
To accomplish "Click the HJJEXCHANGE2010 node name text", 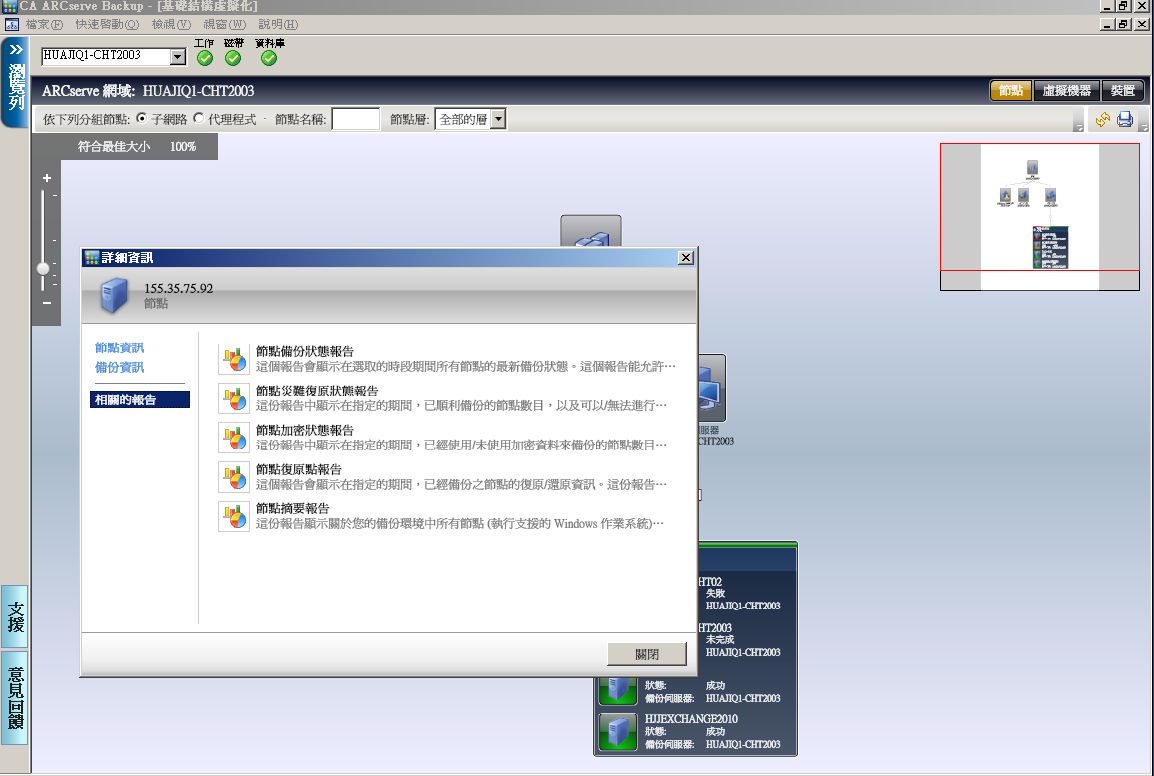I will pyautogui.click(x=691, y=719).
